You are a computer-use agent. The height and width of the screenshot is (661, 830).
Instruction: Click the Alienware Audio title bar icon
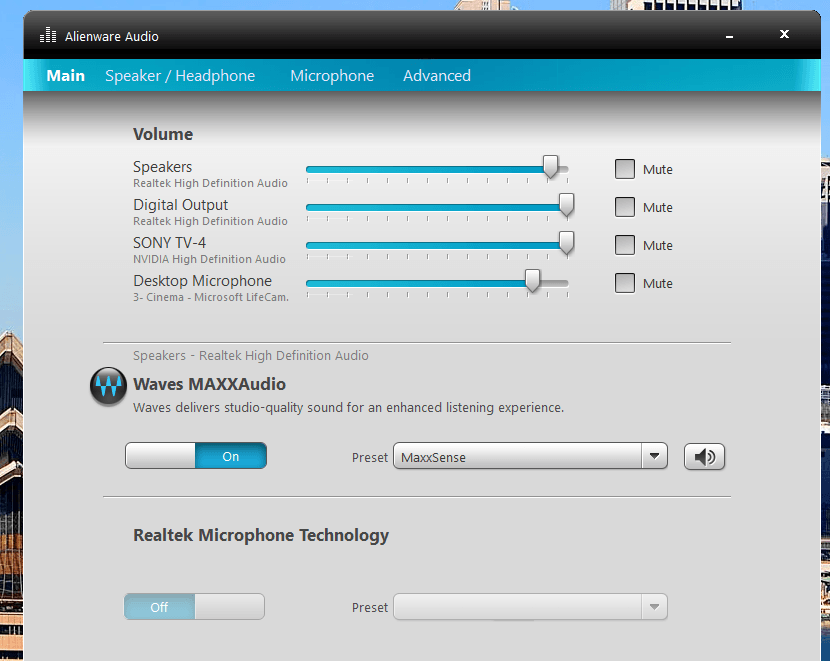48,36
